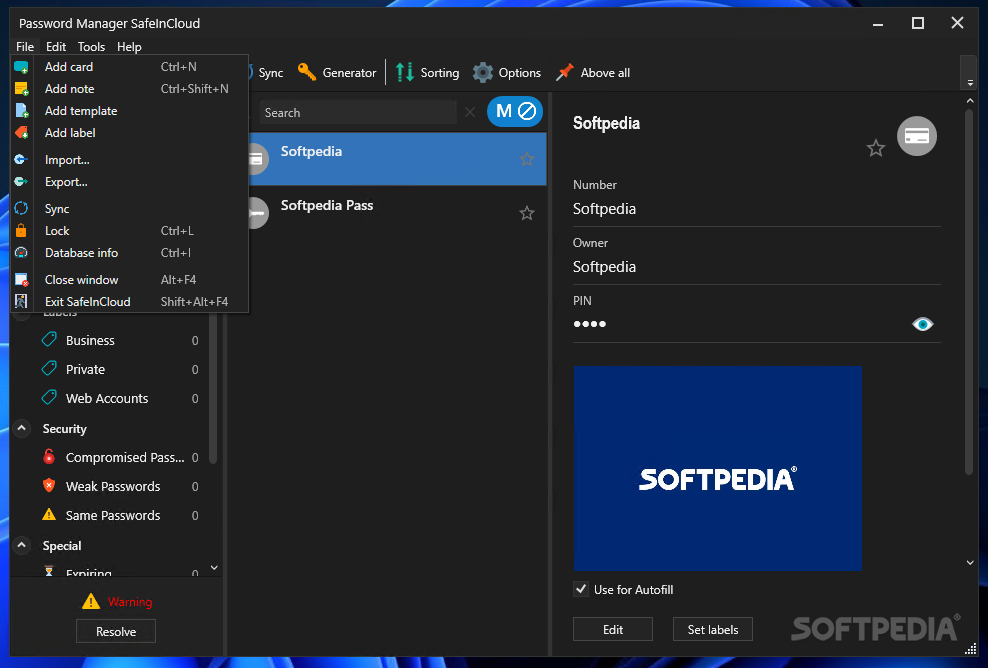Click the Generator key icon in toolbar
The height and width of the screenshot is (668, 988).
[x=307, y=72]
